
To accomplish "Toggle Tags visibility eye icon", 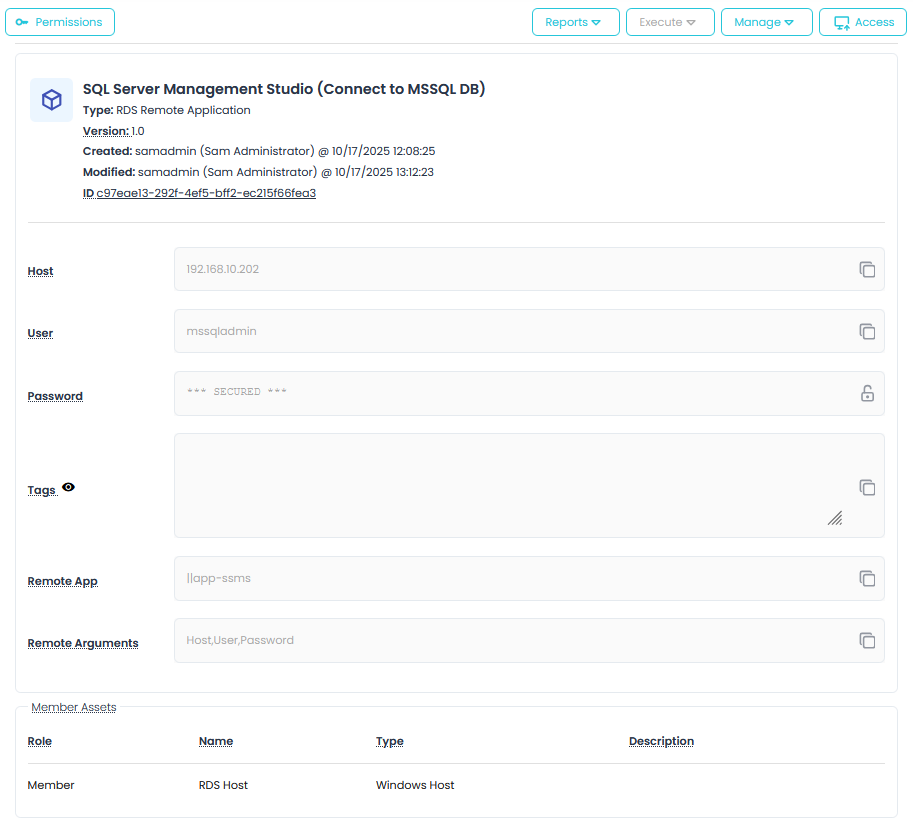I will [x=68, y=487].
